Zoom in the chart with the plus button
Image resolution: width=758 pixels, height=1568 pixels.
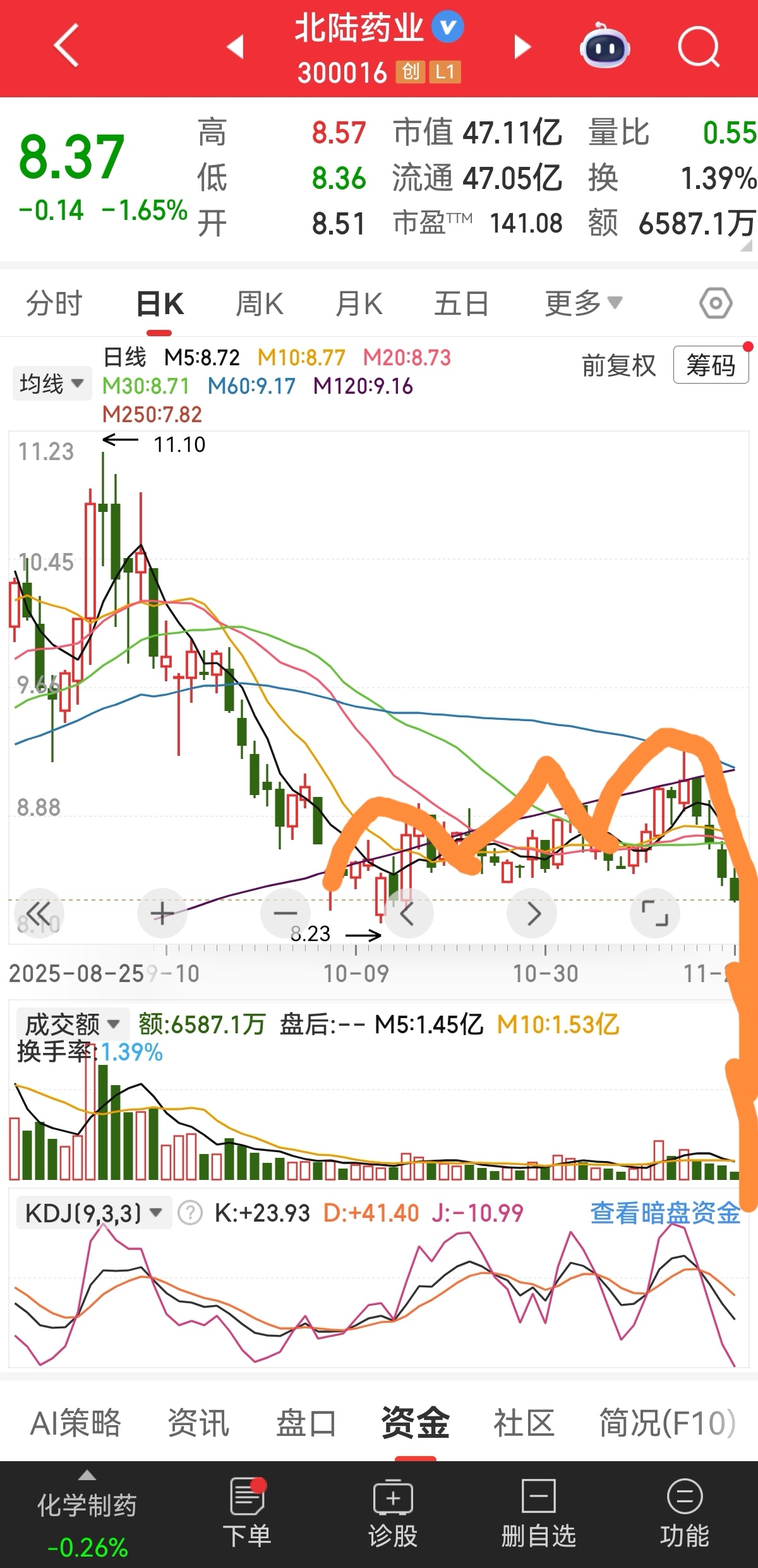[162, 913]
